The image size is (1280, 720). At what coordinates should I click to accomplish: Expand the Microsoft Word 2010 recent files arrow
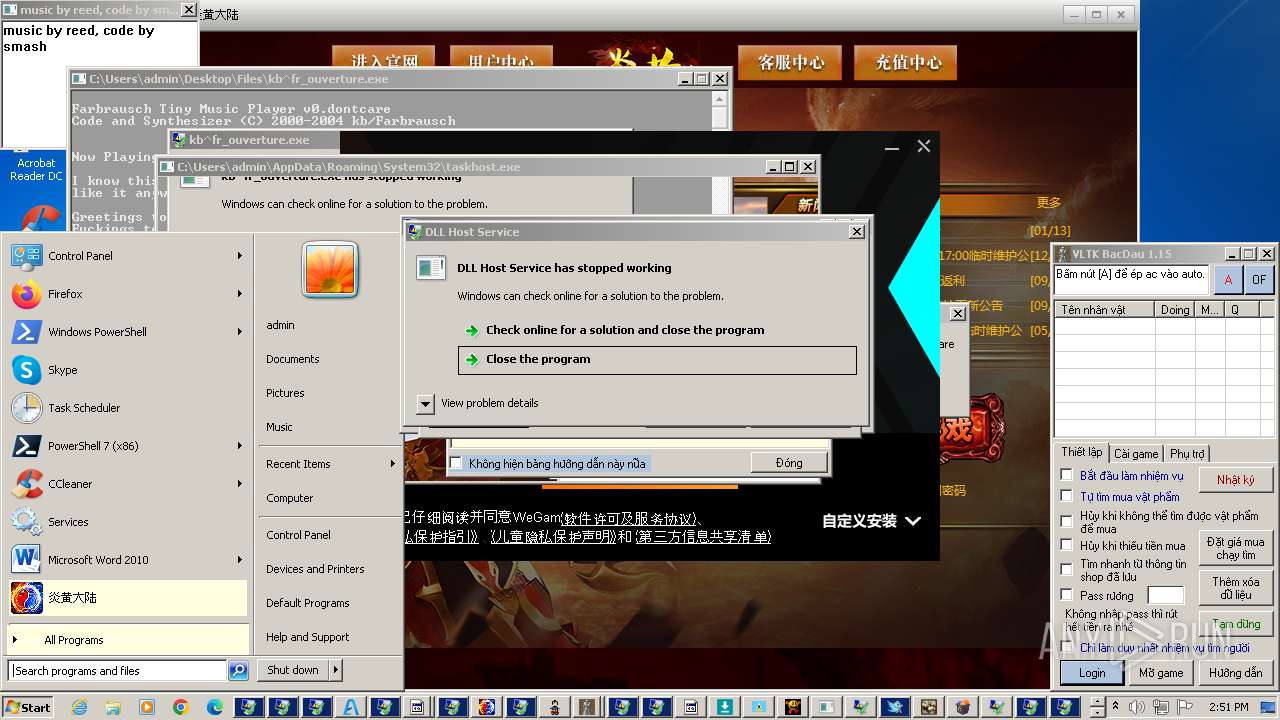coord(240,560)
